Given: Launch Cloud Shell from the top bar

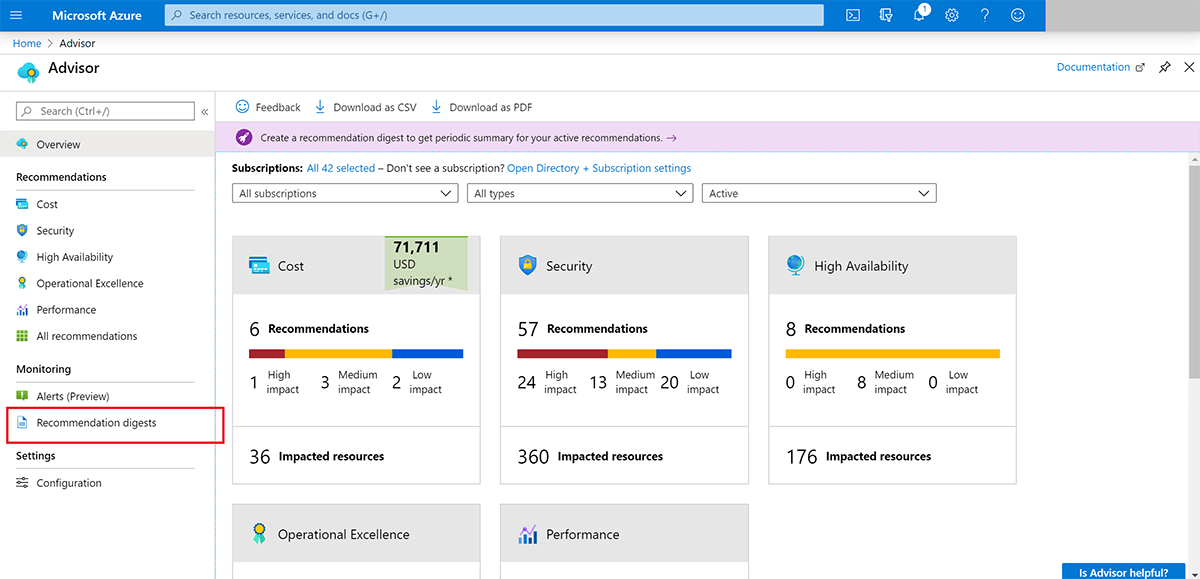Looking at the screenshot, I should pos(853,15).
